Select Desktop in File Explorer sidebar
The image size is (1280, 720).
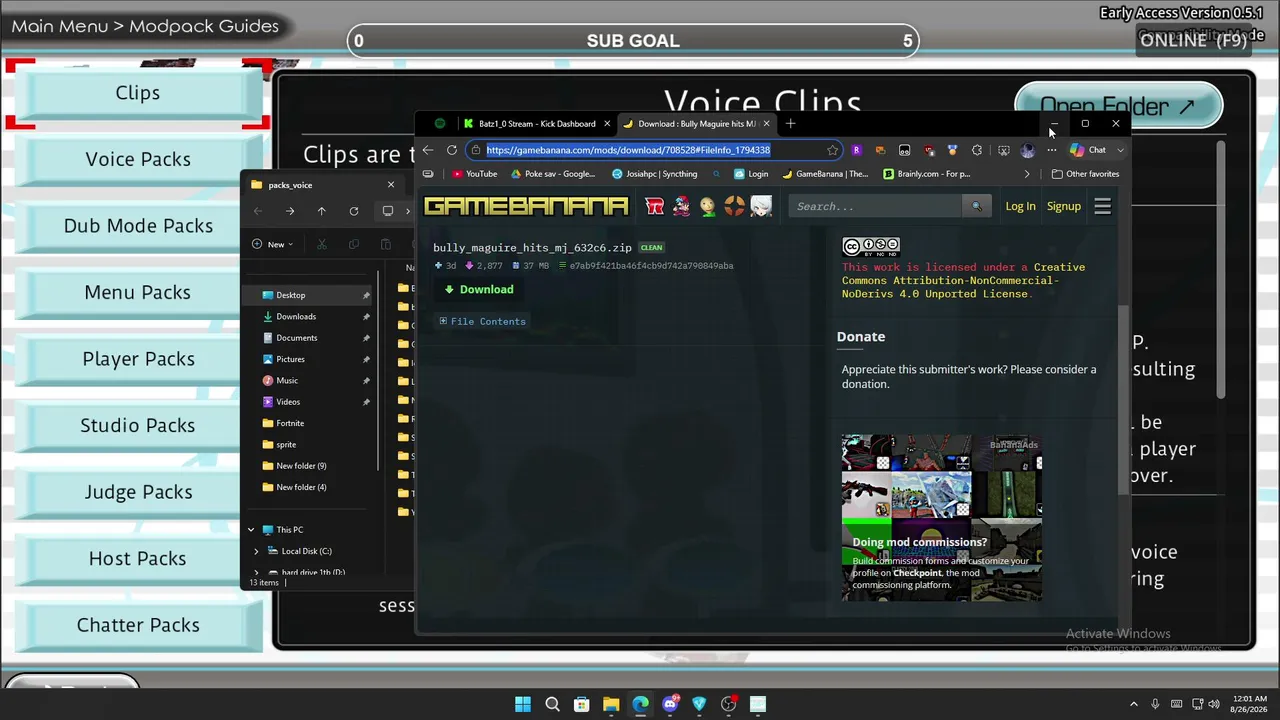308,295
